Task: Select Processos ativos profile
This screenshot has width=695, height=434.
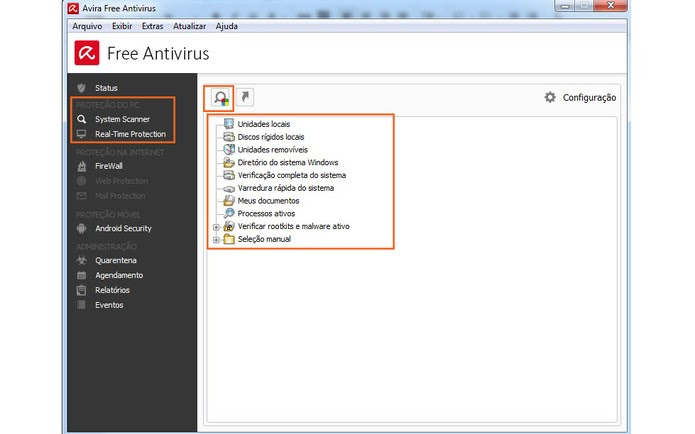Action: pyautogui.click(x=266, y=214)
